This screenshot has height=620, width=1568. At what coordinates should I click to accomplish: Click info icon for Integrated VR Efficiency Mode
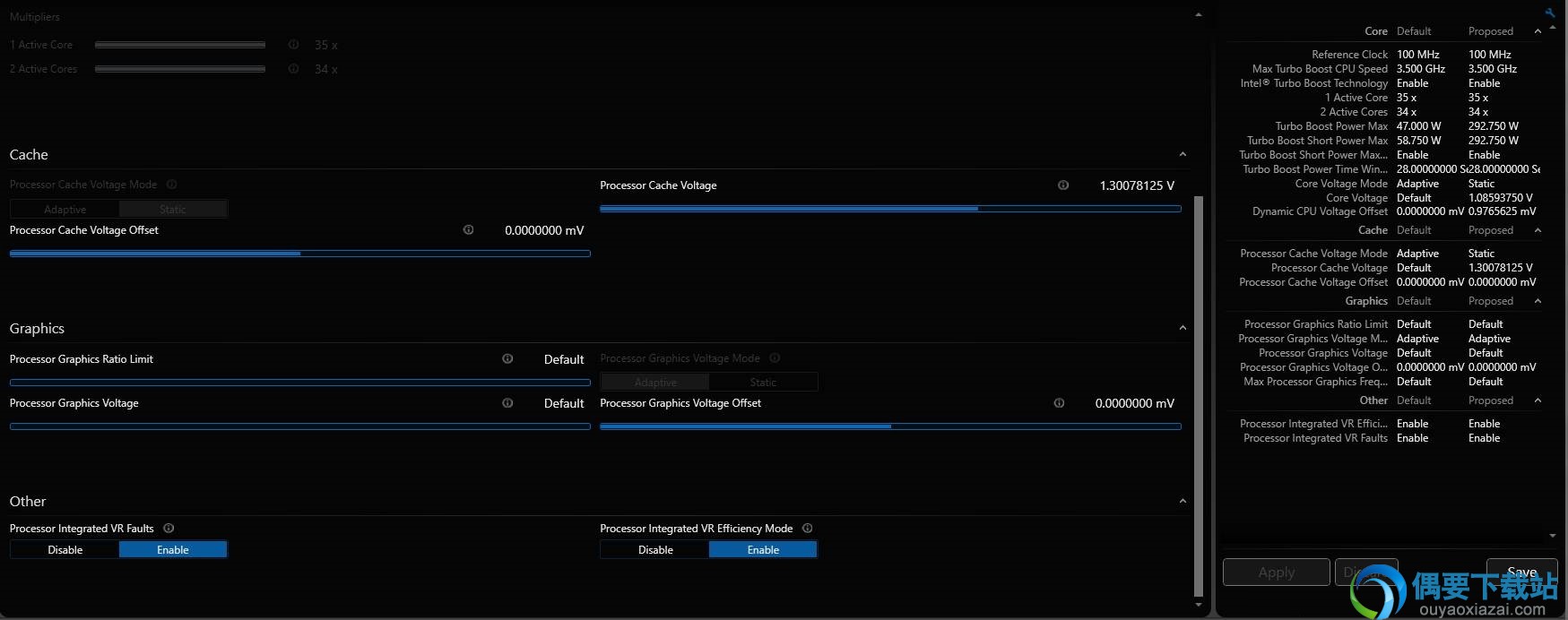[x=807, y=529]
